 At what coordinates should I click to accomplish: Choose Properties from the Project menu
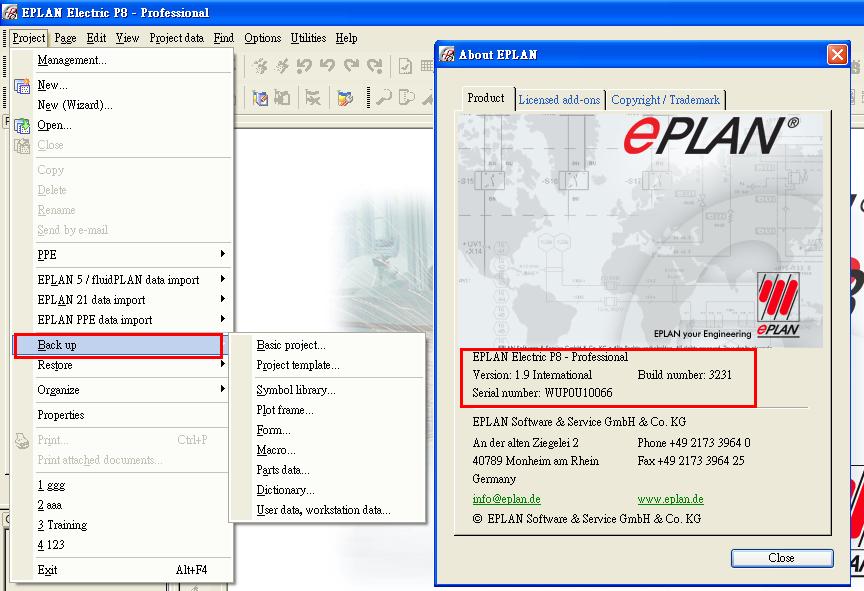coord(121,415)
